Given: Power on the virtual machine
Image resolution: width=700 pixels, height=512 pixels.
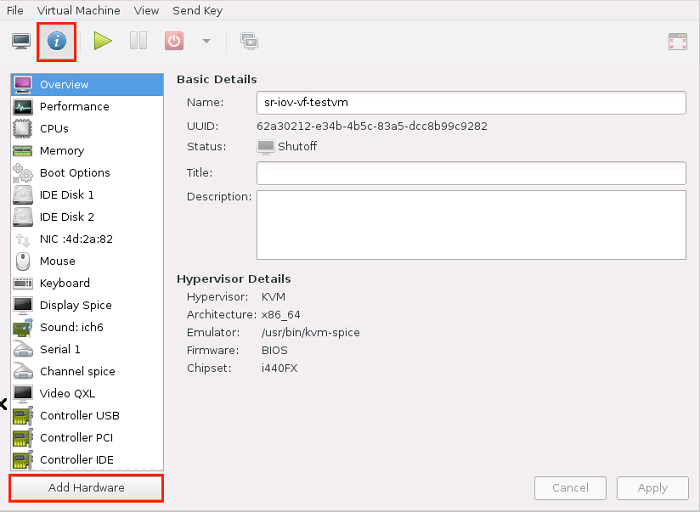Looking at the screenshot, I should (x=103, y=41).
